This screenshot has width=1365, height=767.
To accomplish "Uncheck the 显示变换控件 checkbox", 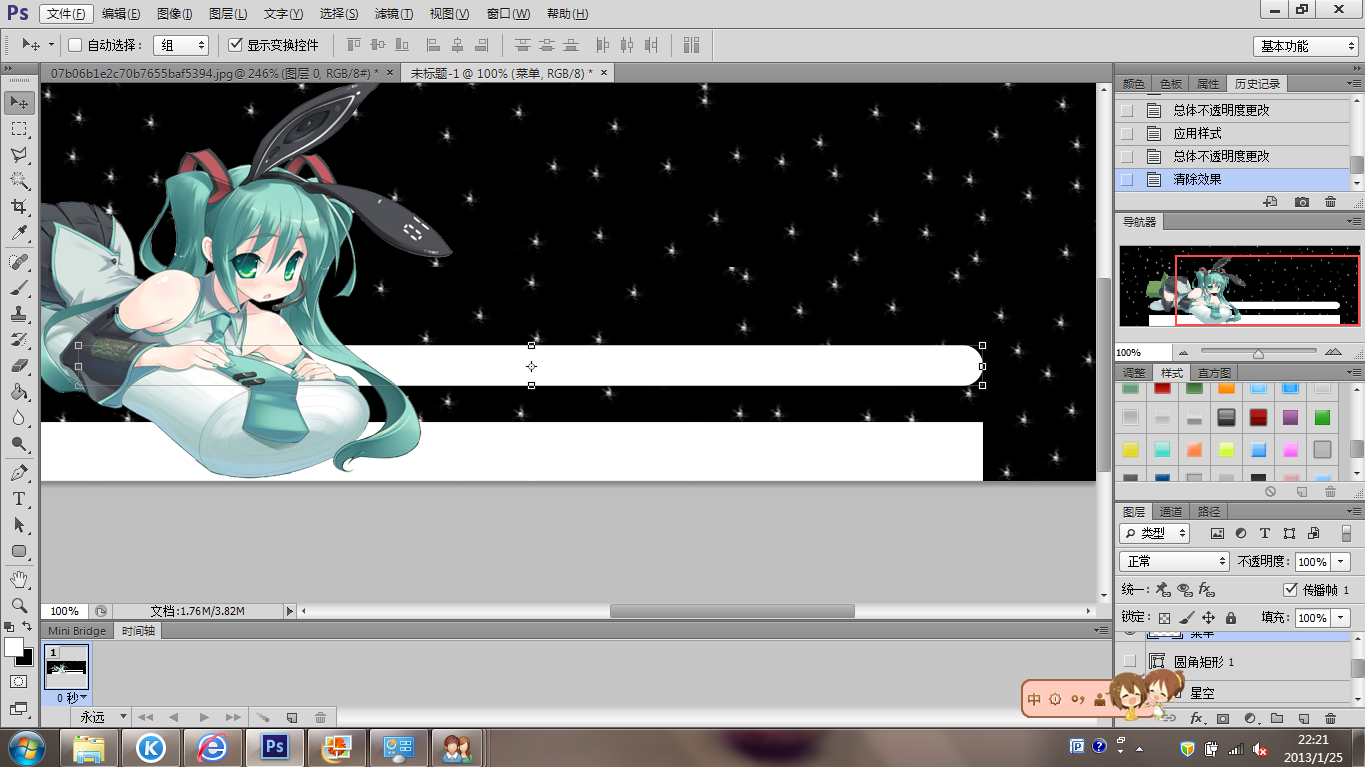I will coord(236,45).
